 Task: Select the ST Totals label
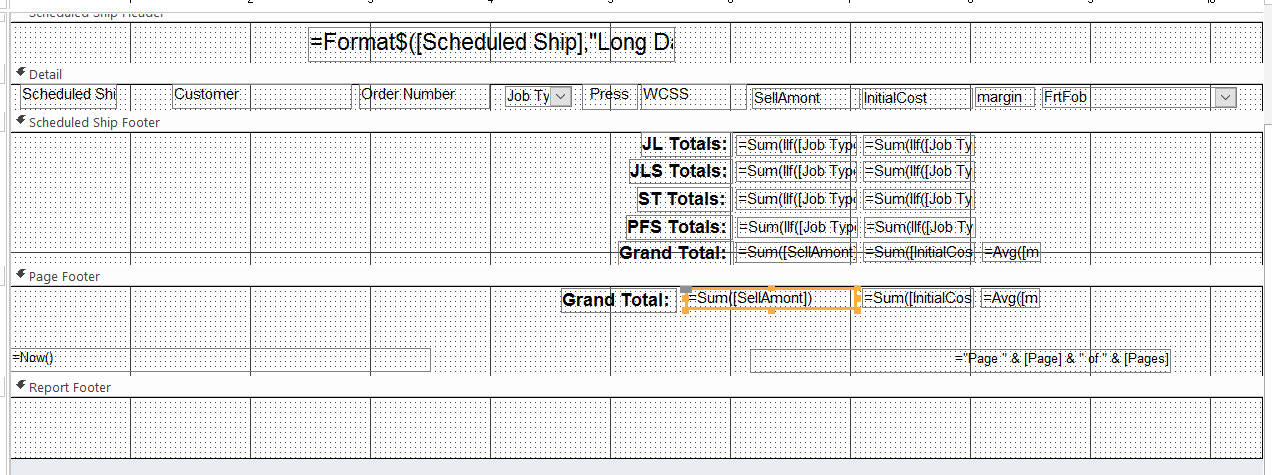coord(682,199)
